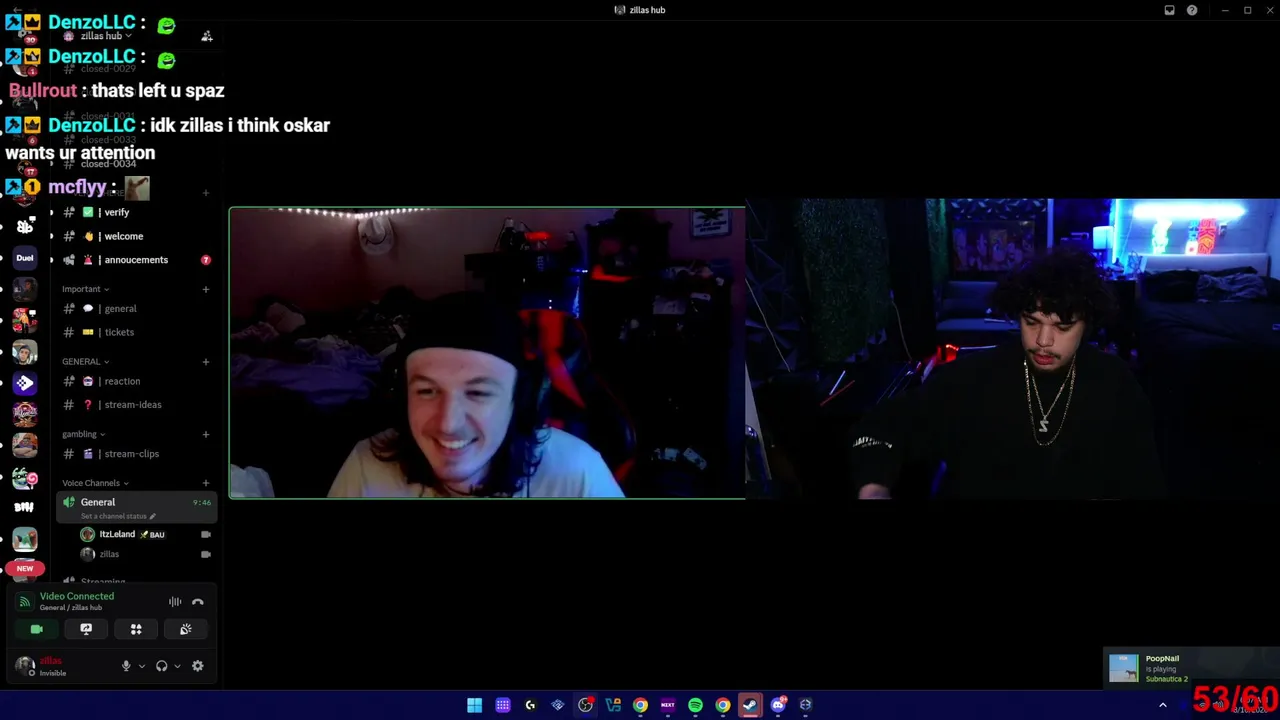Viewport: 1280px width, 720px height.
Task: Add a channel to the GENERAL category
Action: coord(206,361)
